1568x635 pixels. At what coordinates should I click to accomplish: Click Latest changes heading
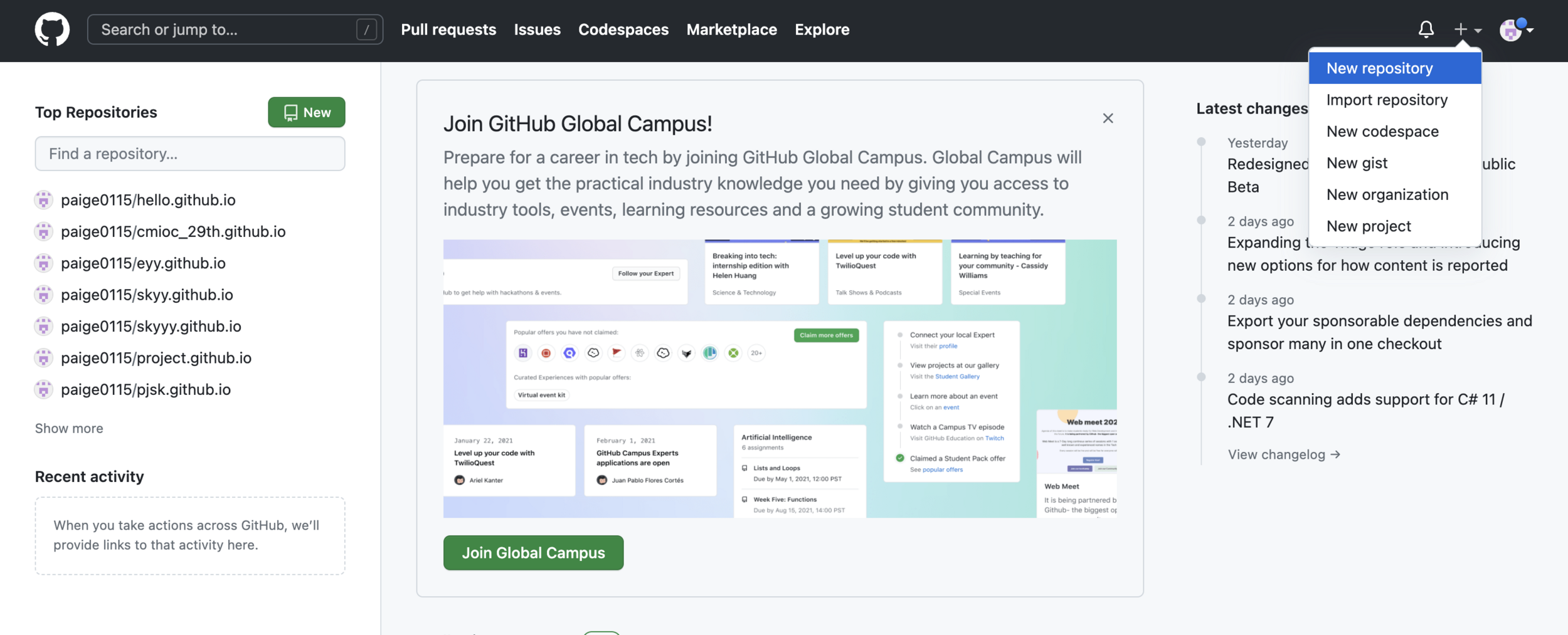tap(1252, 108)
